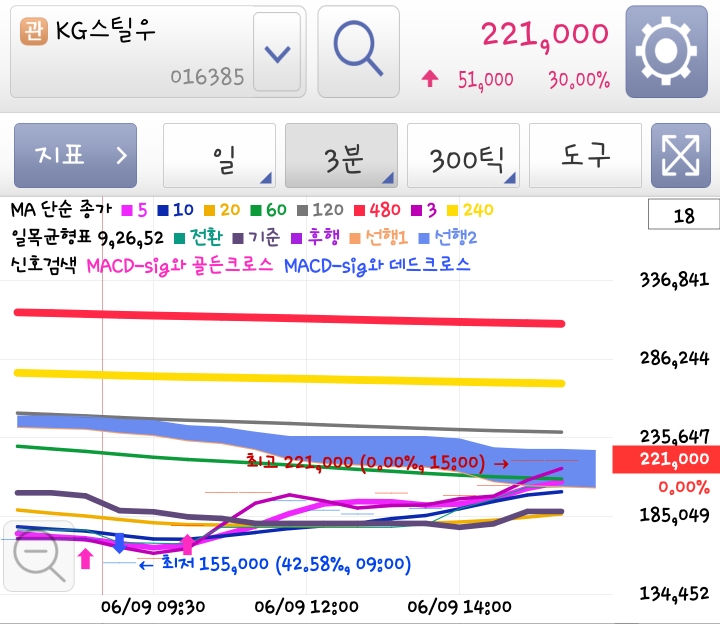Click the orange MA 20 swatch

coord(209,211)
